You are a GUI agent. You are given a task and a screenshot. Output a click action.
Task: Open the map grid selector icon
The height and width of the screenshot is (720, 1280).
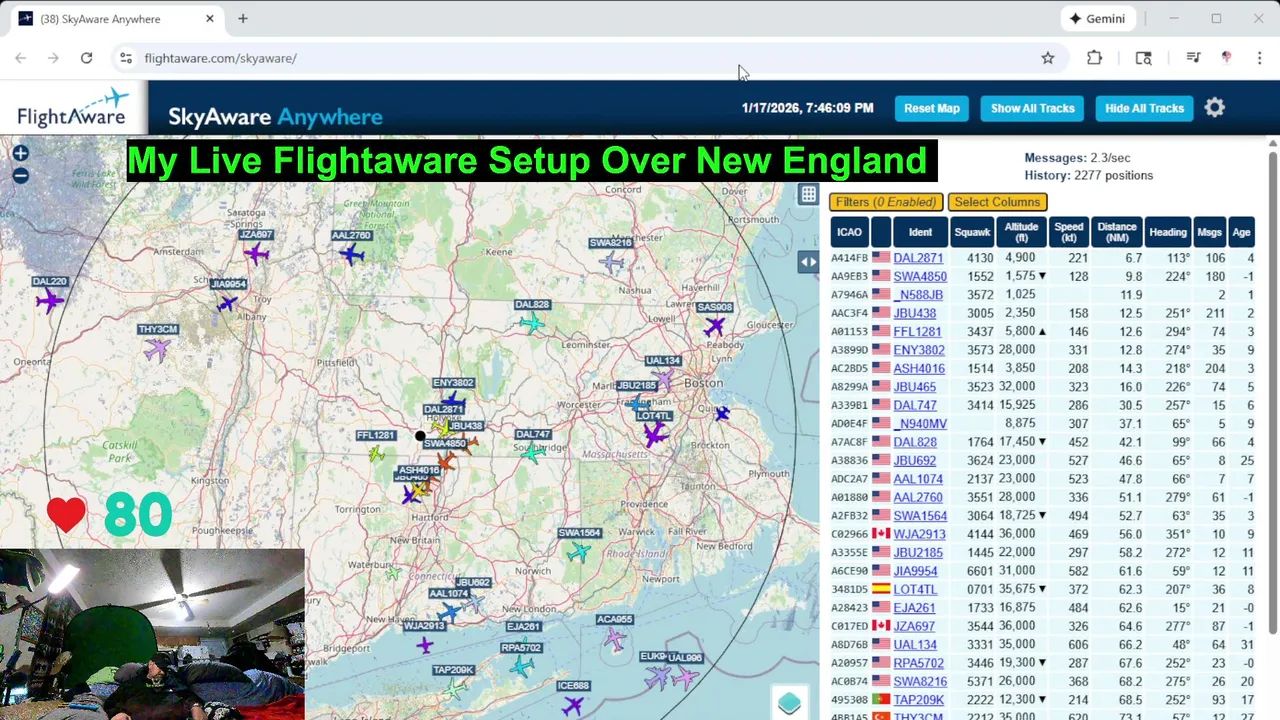[x=808, y=195]
